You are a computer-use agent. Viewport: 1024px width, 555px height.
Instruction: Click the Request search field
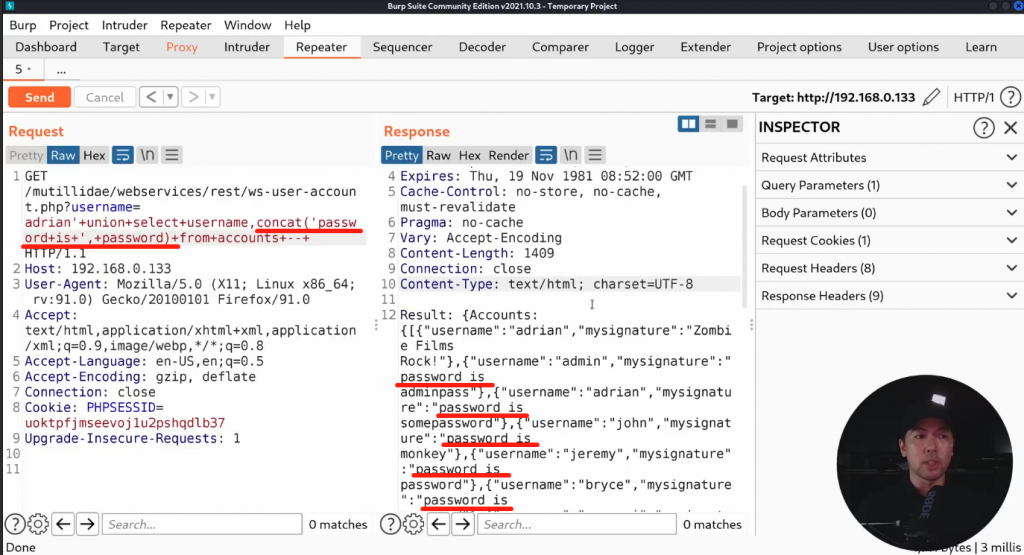(202, 524)
